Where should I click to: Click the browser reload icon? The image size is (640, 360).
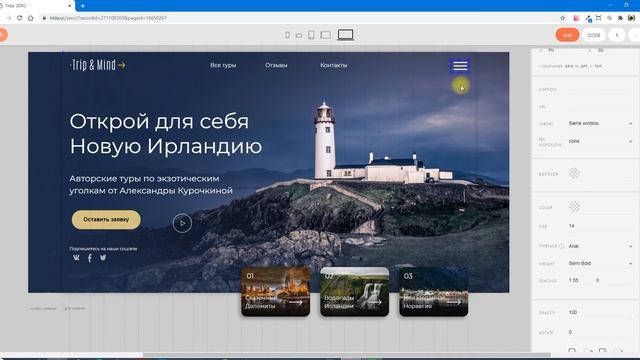point(19,18)
